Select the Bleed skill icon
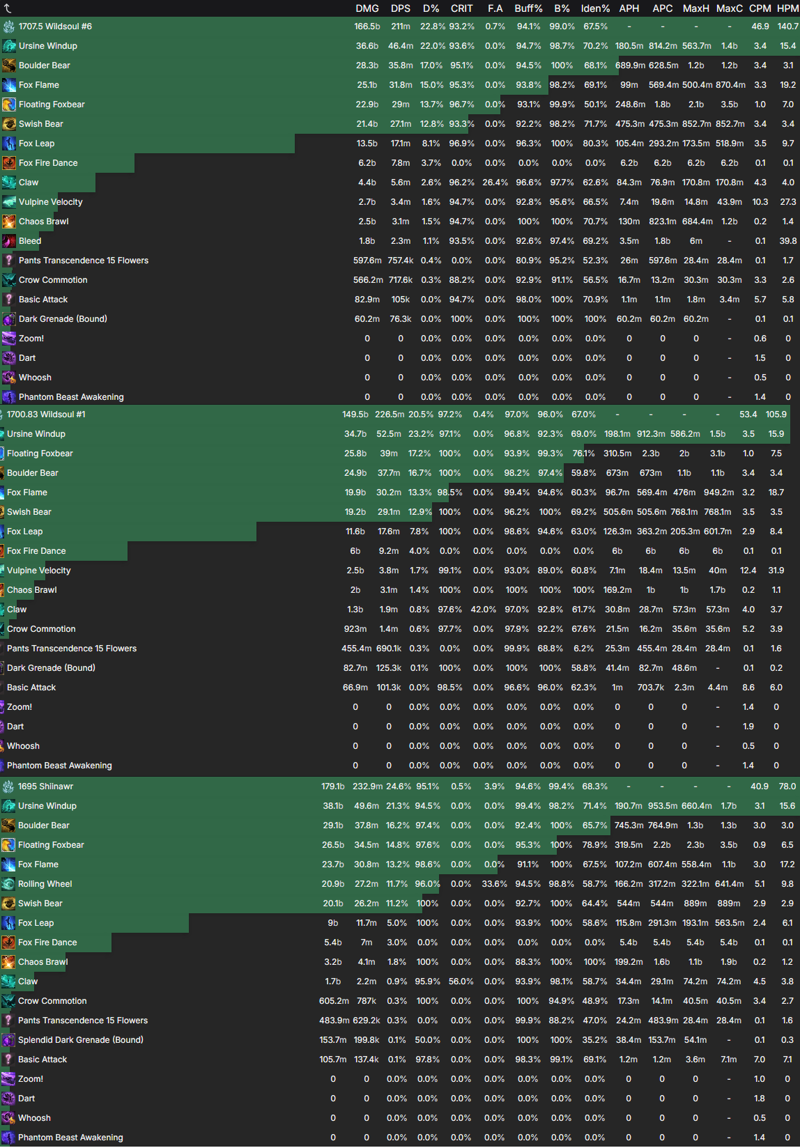 9,241
